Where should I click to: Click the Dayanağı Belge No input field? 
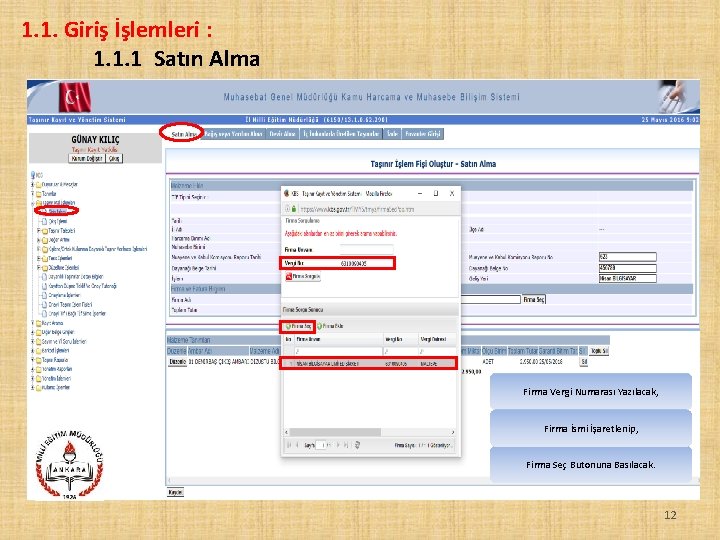click(x=628, y=268)
